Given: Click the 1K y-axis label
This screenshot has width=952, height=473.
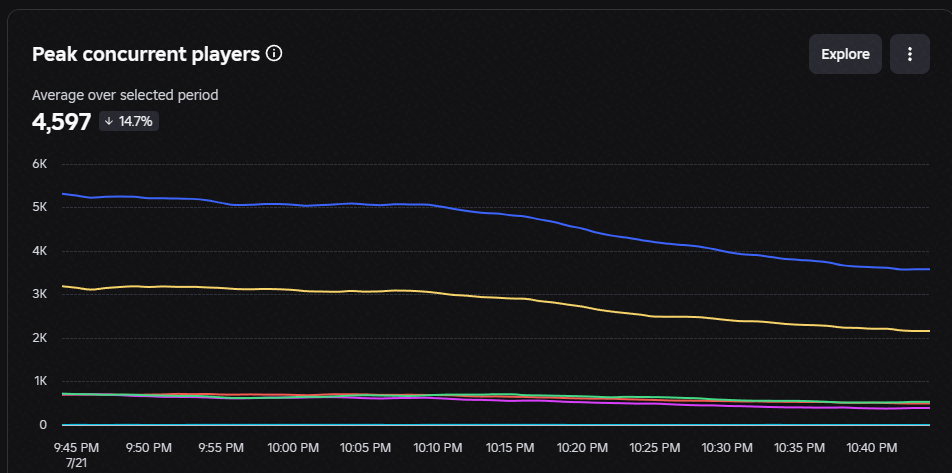Looking at the screenshot, I should tap(39, 381).
